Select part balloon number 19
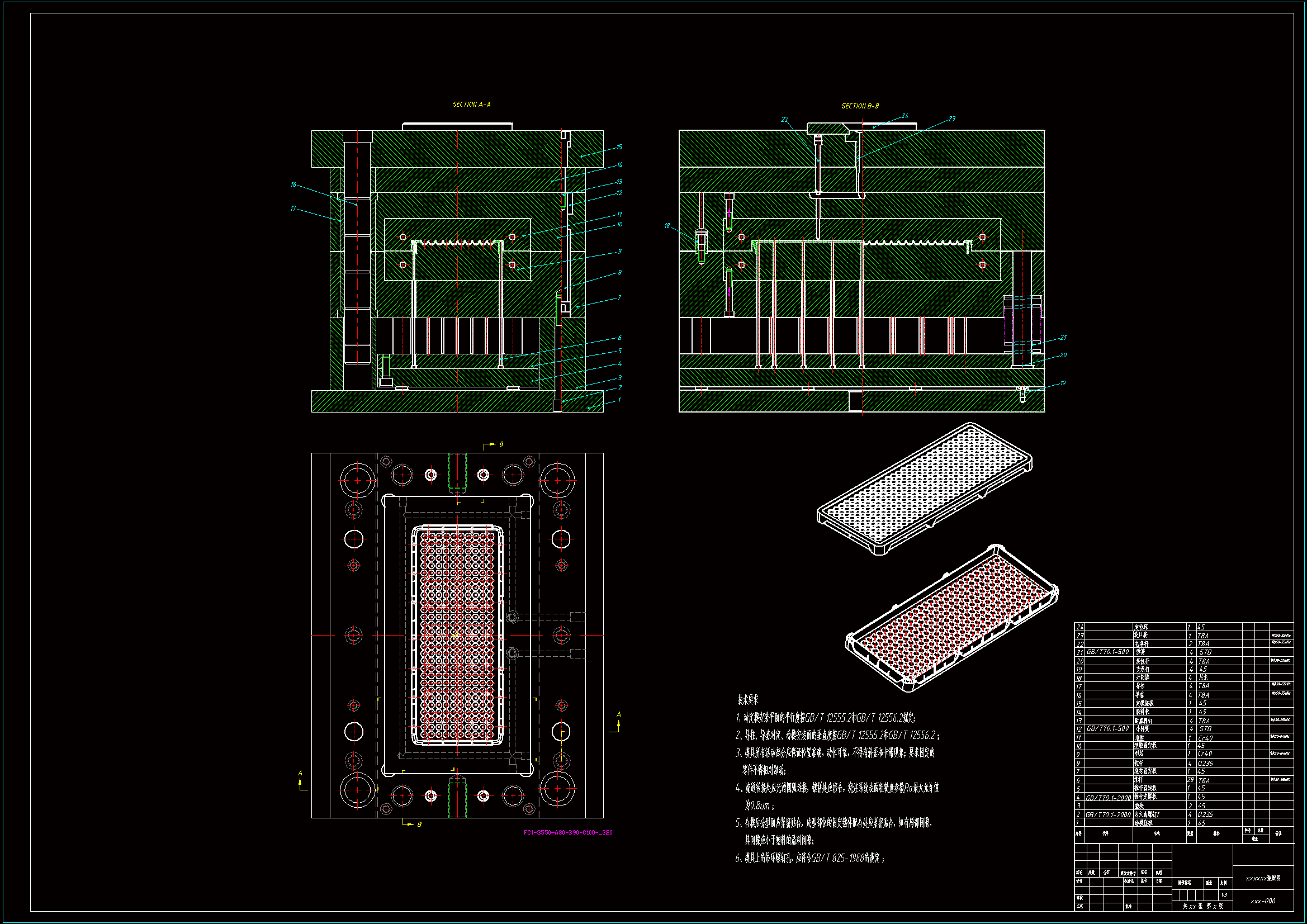Screen dimensions: 1307x924 pos(1062,383)
